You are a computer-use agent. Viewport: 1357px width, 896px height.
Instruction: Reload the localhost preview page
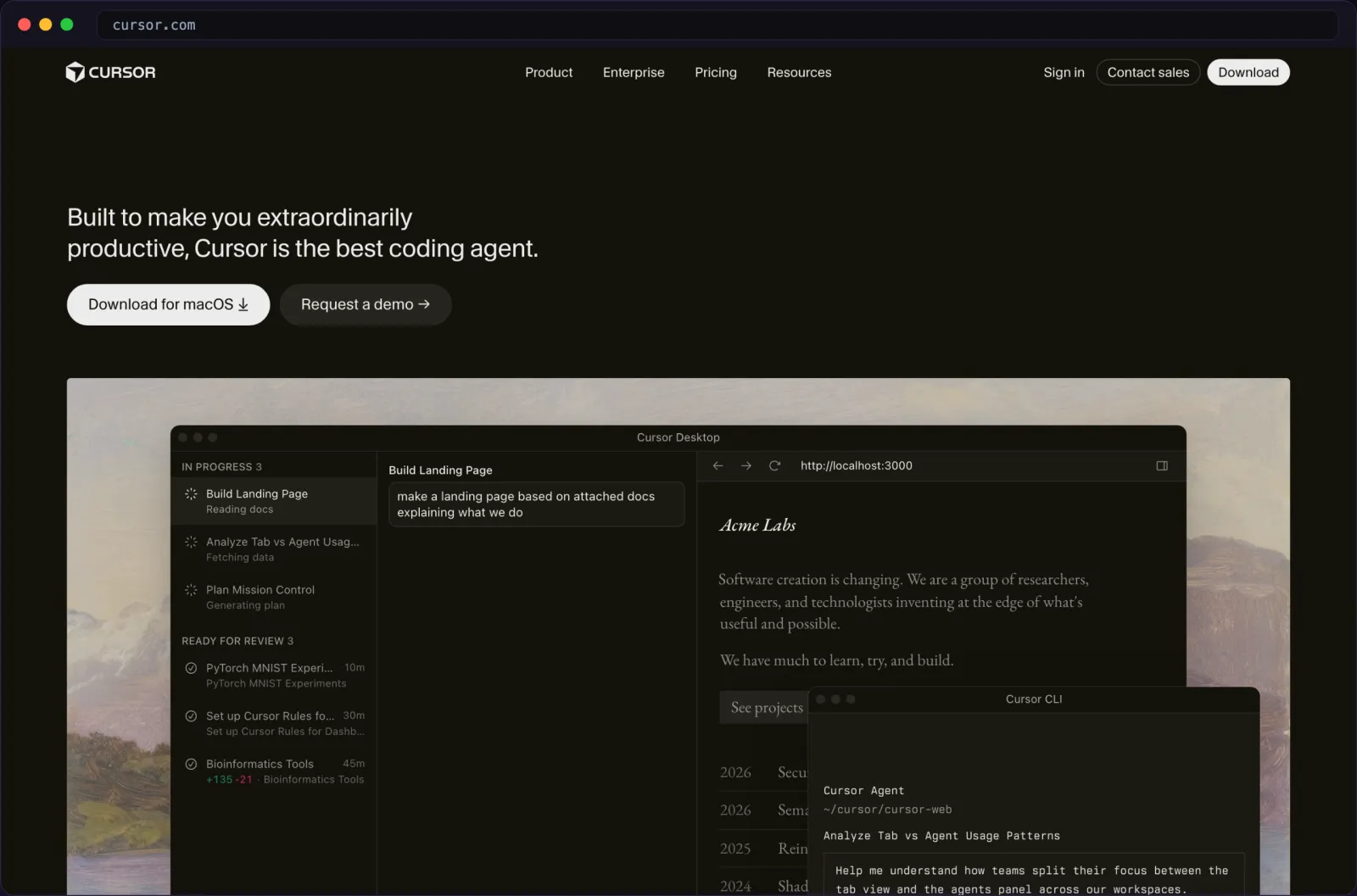pos(774,465)
